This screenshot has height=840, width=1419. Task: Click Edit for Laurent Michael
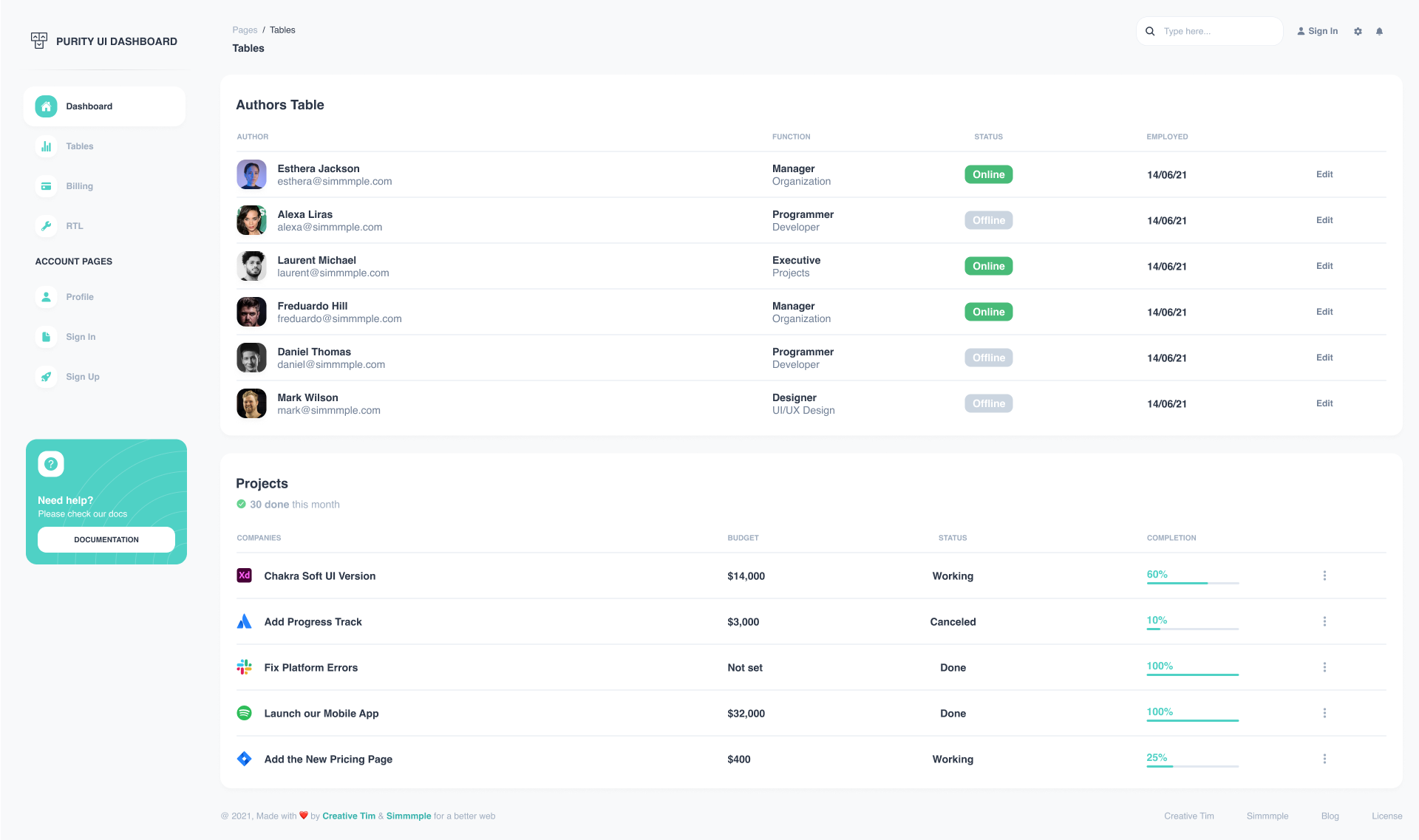pyautogui.click(x=1324, y=266)
